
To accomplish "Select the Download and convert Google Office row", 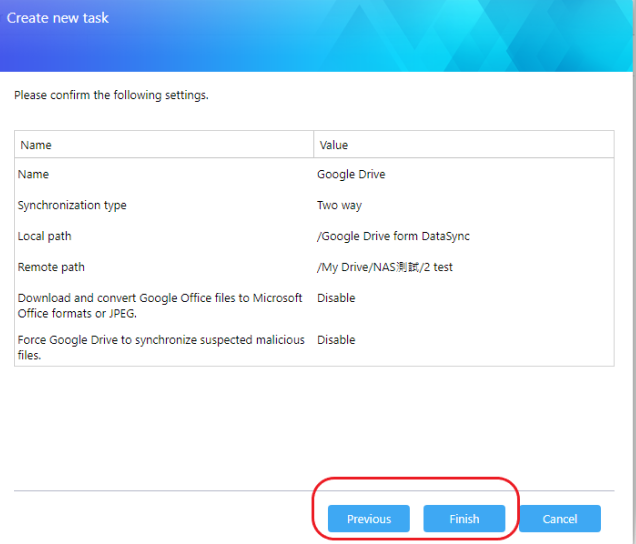I will tap(314, 305).
